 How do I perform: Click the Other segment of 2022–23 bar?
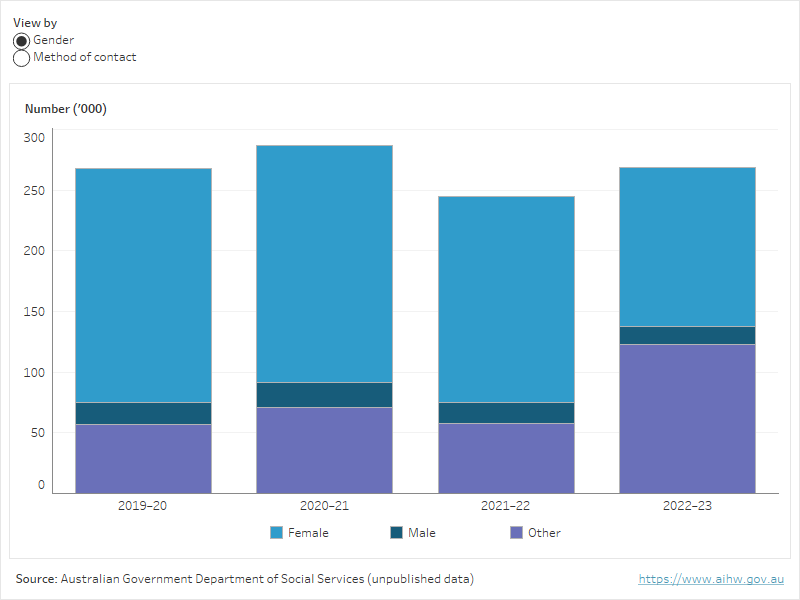[687, 418]
